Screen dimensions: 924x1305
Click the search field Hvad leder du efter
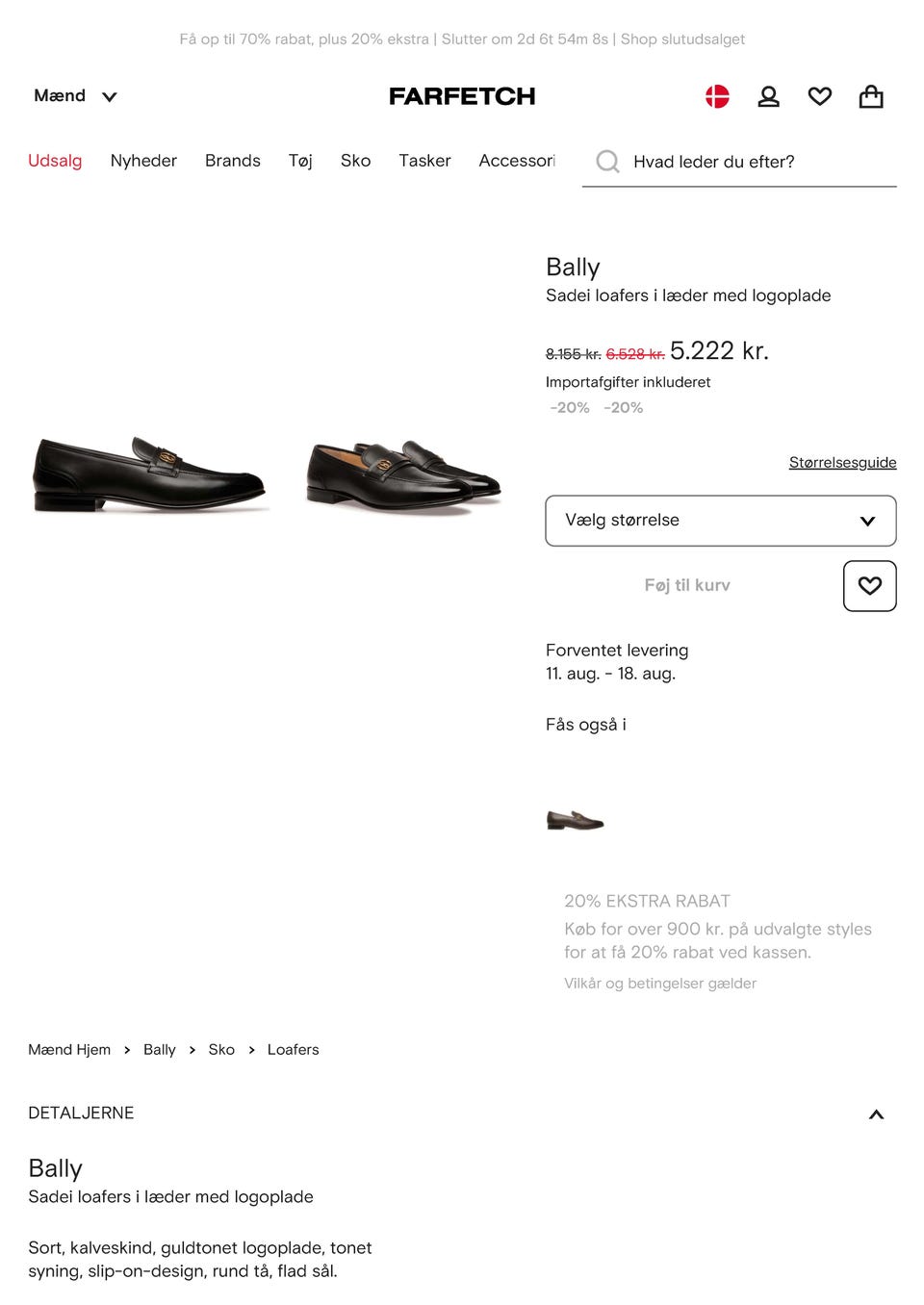[x=751, y=162]
